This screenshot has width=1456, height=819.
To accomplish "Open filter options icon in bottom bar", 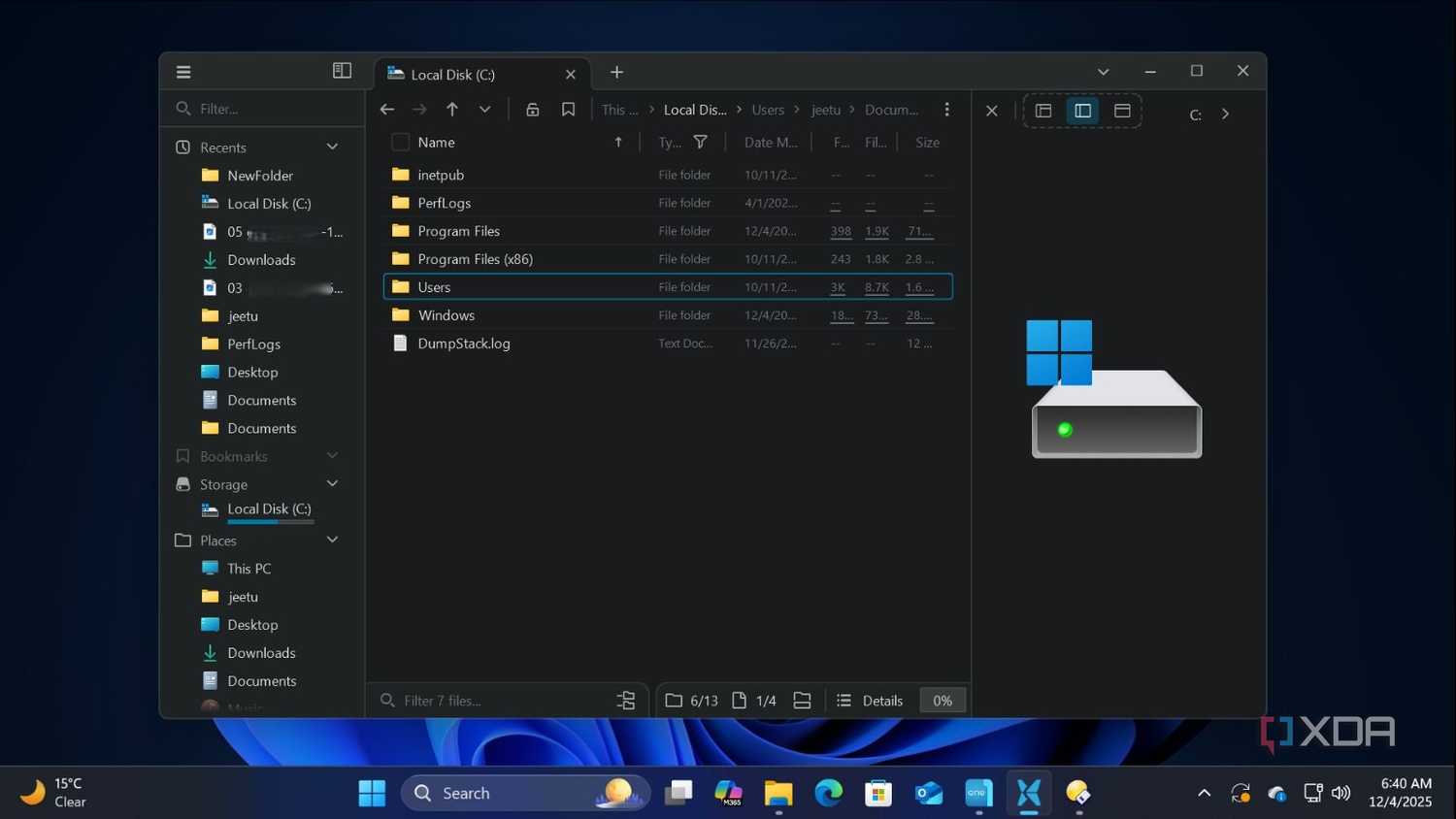I will 626,701.
